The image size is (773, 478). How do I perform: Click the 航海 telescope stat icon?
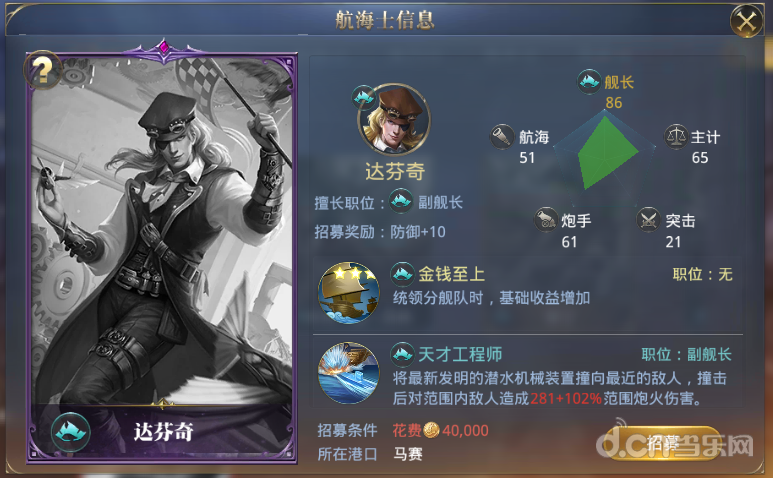coord(502,136)
